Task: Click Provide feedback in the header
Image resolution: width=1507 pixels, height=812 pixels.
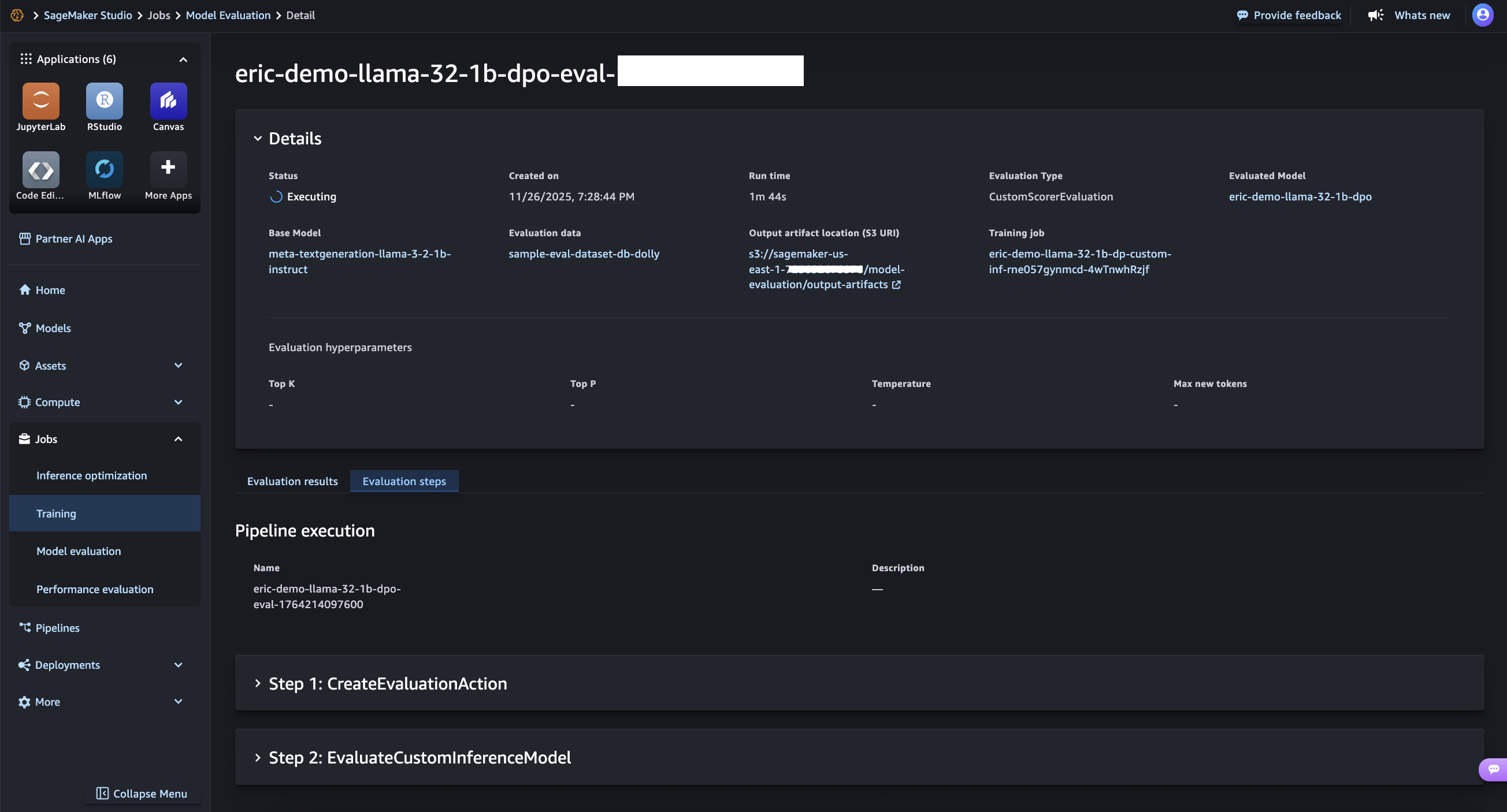Action: (x=1289, y=15)
